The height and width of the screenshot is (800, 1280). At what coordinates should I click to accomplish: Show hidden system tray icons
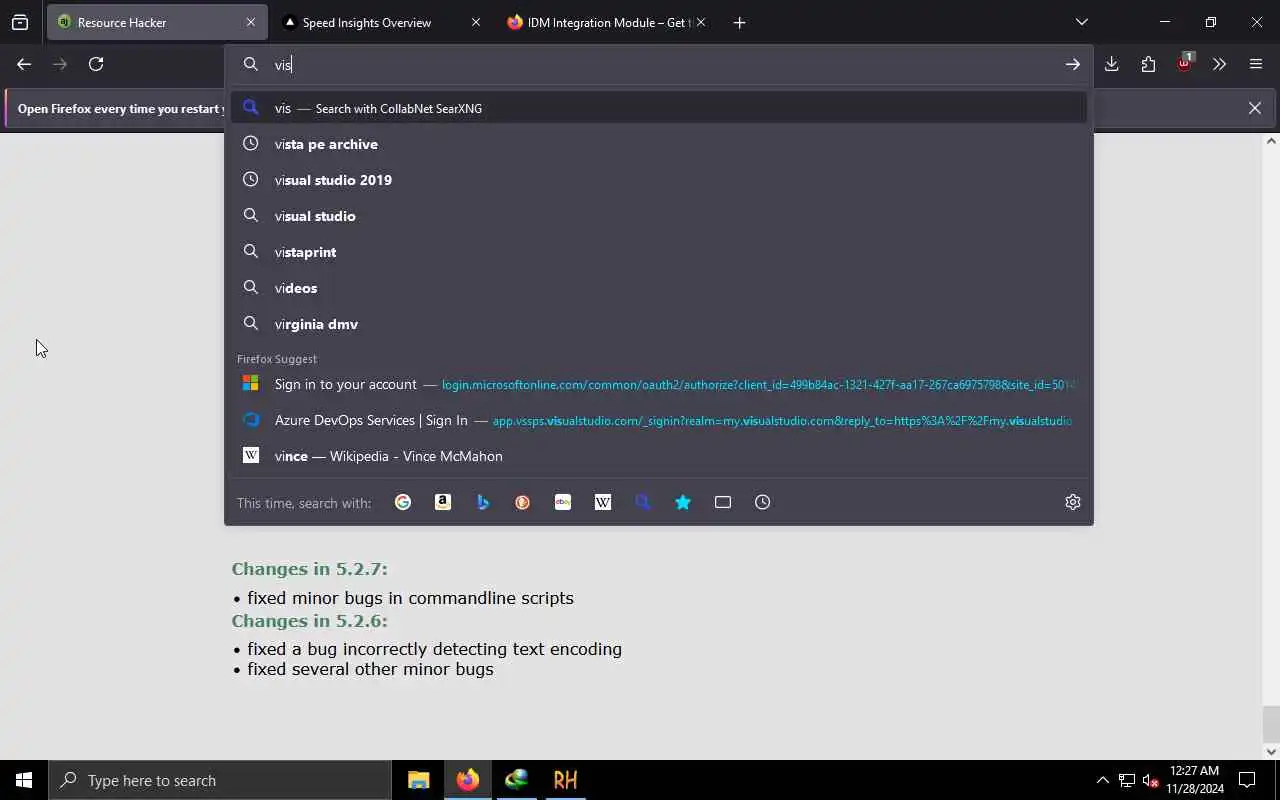1102,780
